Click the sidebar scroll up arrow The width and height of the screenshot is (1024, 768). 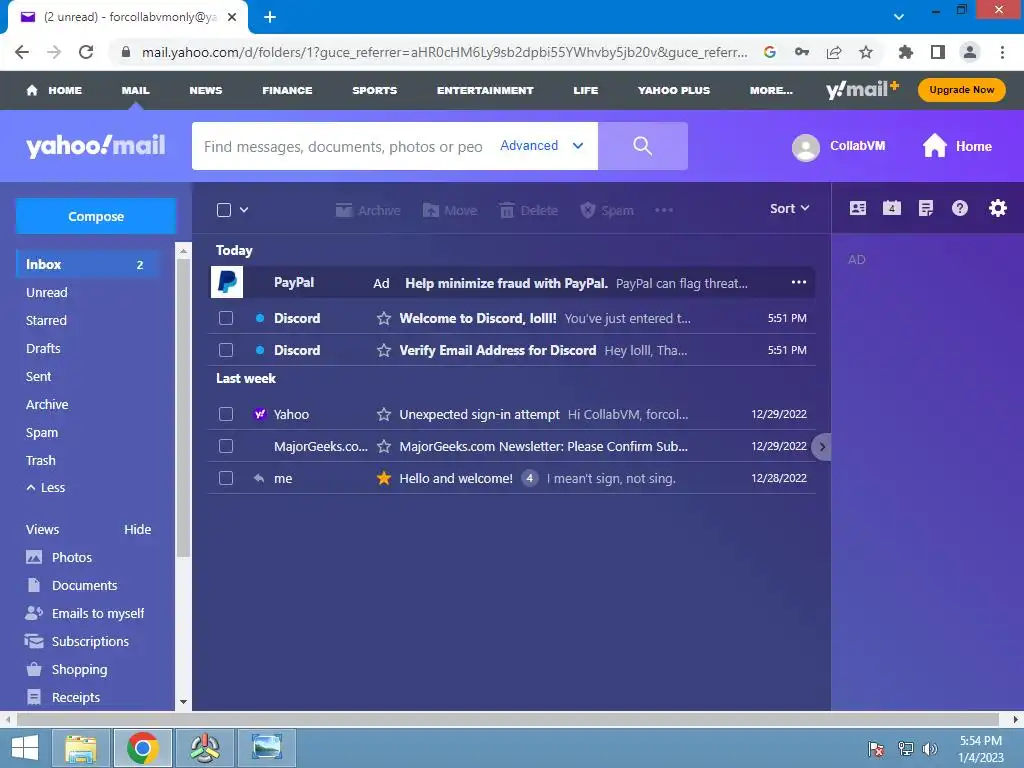tap(184, 251)
